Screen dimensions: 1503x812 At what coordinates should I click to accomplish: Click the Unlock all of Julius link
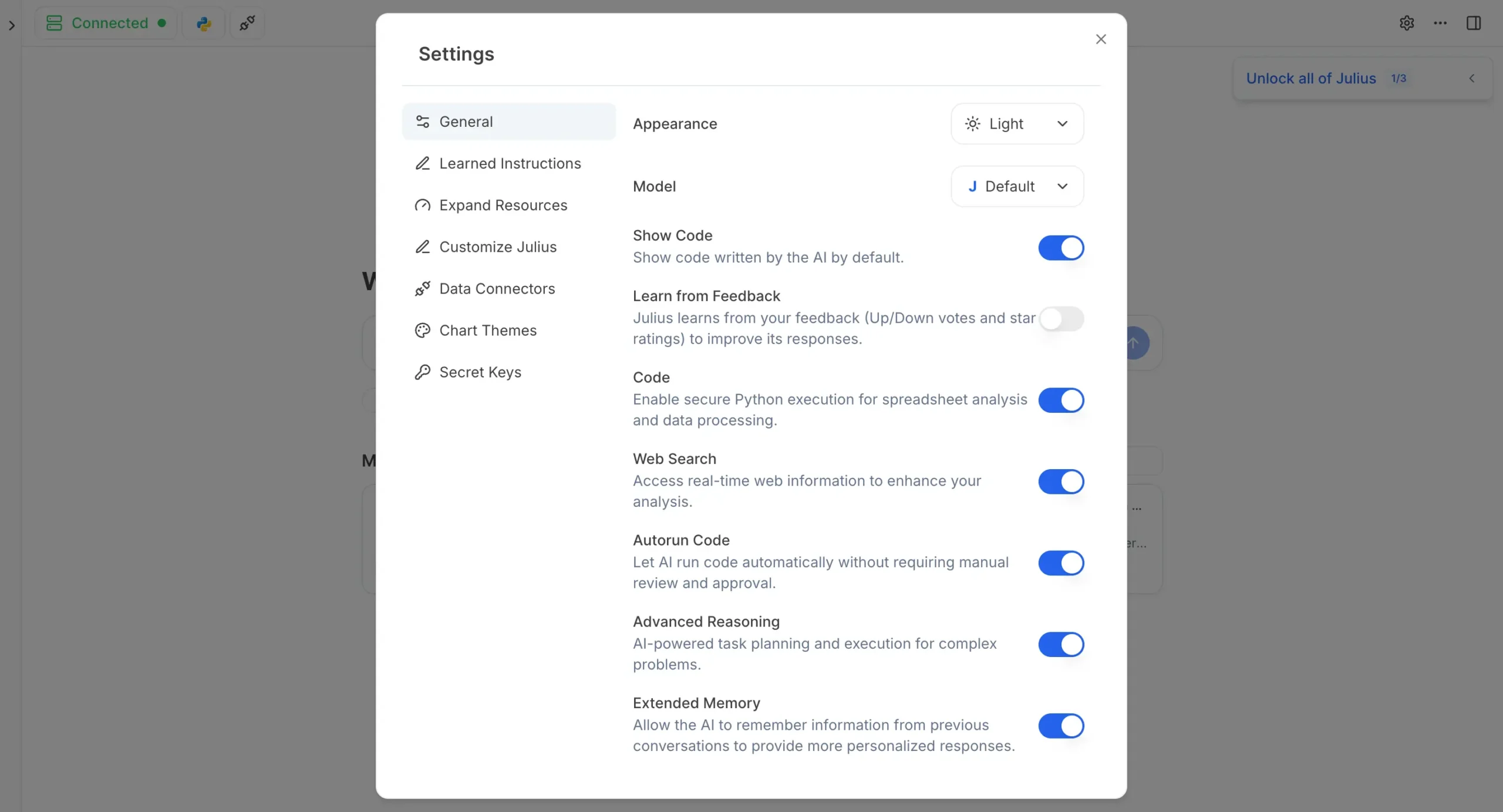[x=1310, y=78]
